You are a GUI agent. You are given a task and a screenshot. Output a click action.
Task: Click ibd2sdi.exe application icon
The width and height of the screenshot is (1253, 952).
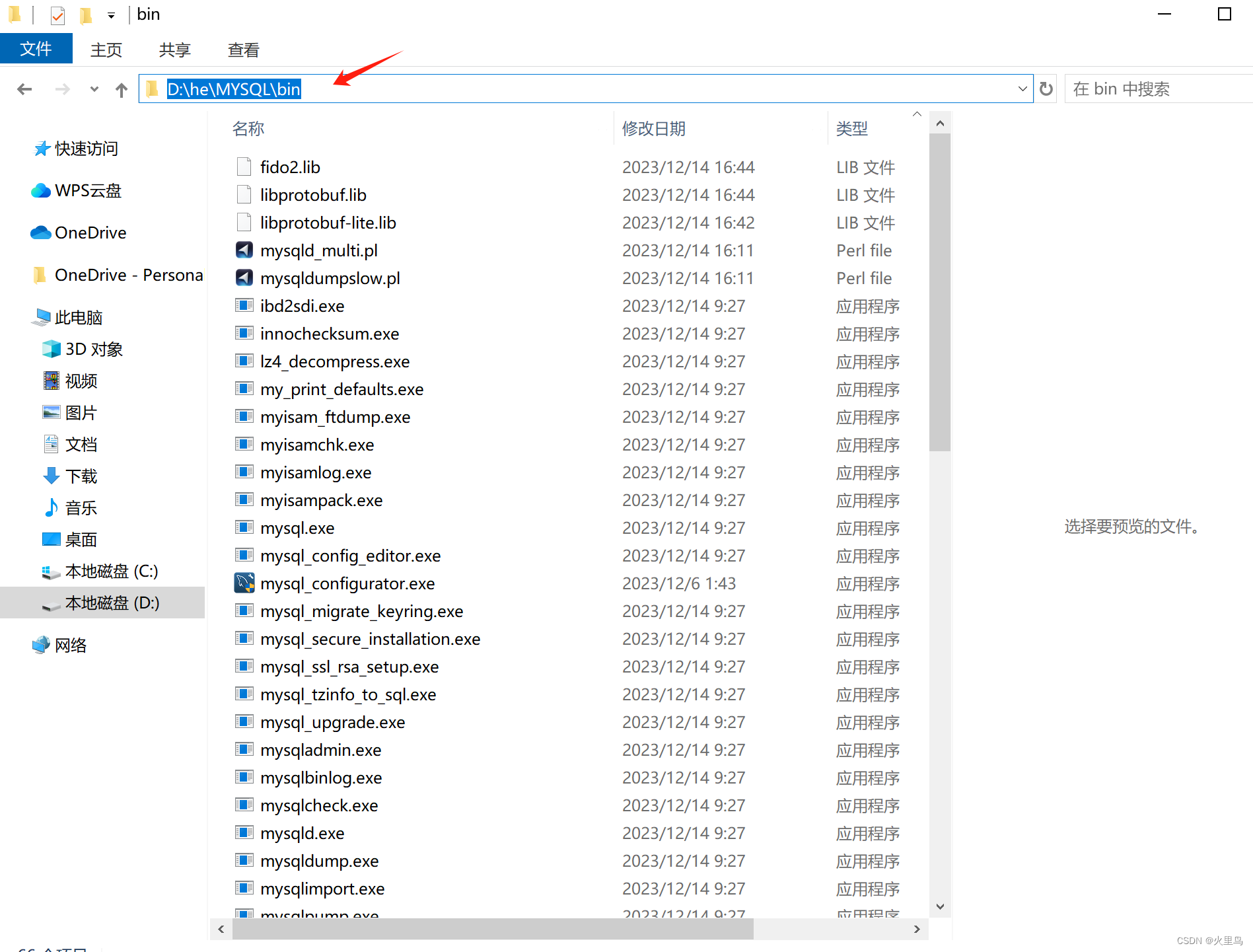click(x=244, y=305)
